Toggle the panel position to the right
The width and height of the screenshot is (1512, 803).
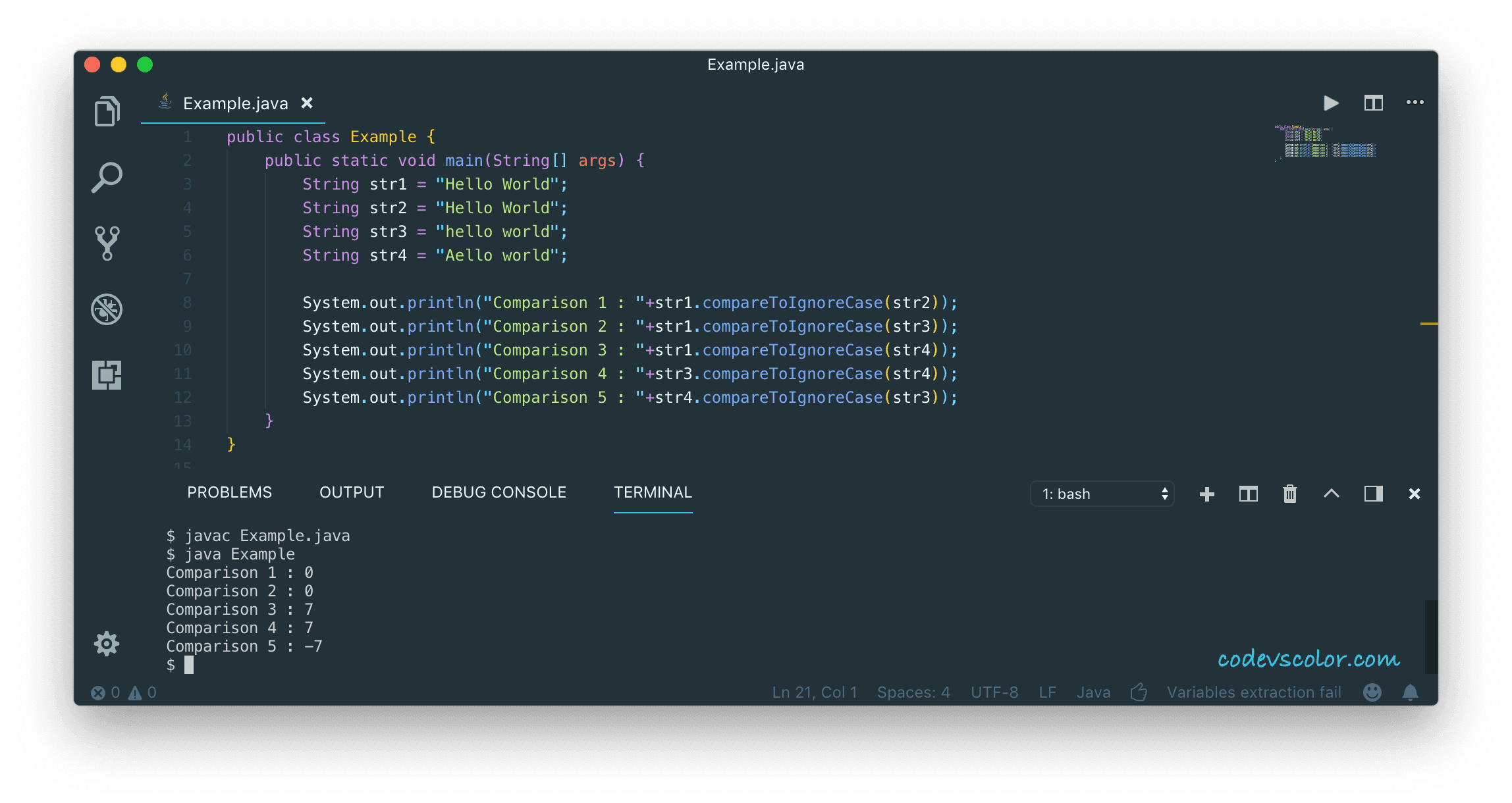(1373, 494)
